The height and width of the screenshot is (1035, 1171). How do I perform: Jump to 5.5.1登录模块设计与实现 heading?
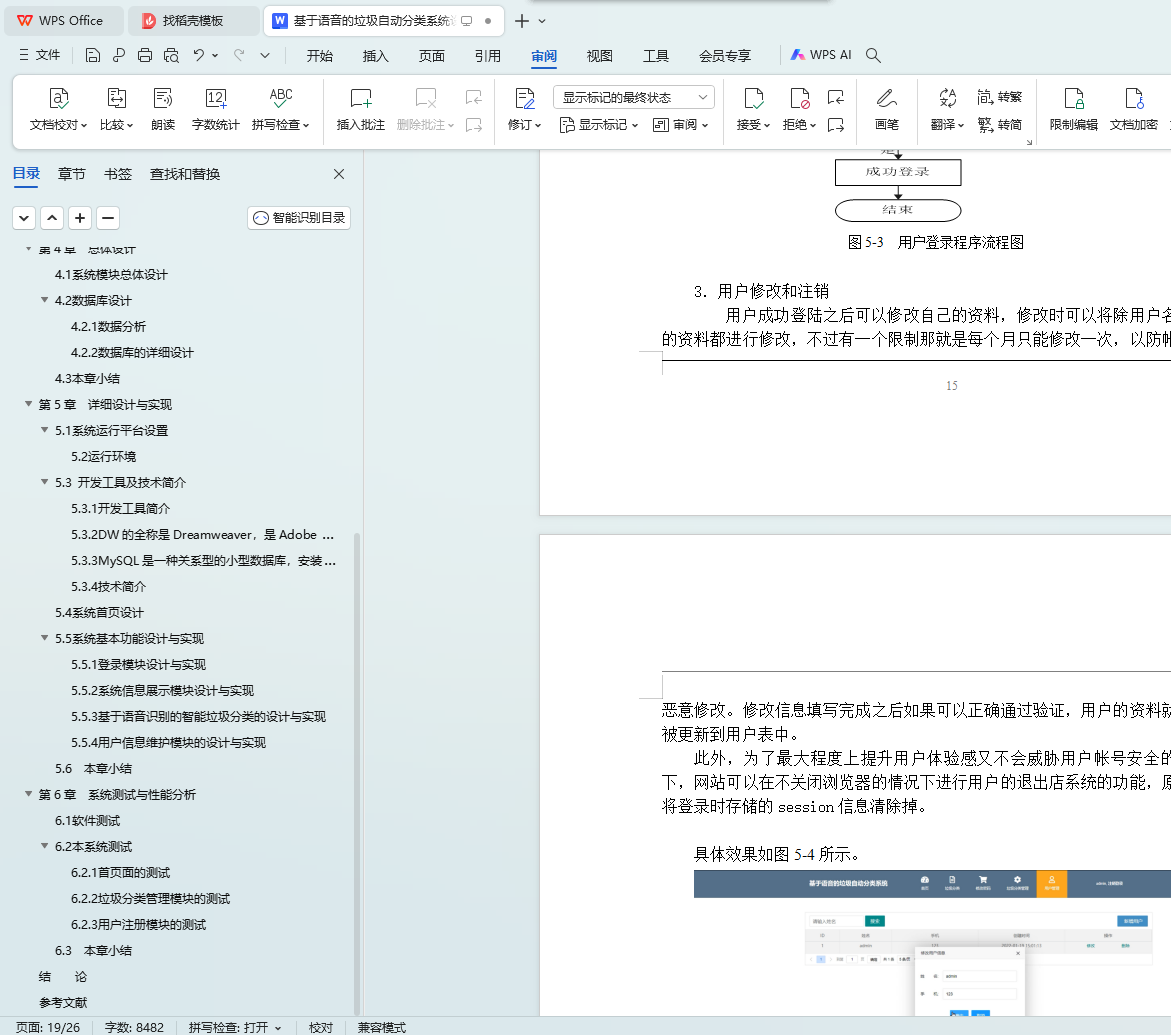(138, 665)
